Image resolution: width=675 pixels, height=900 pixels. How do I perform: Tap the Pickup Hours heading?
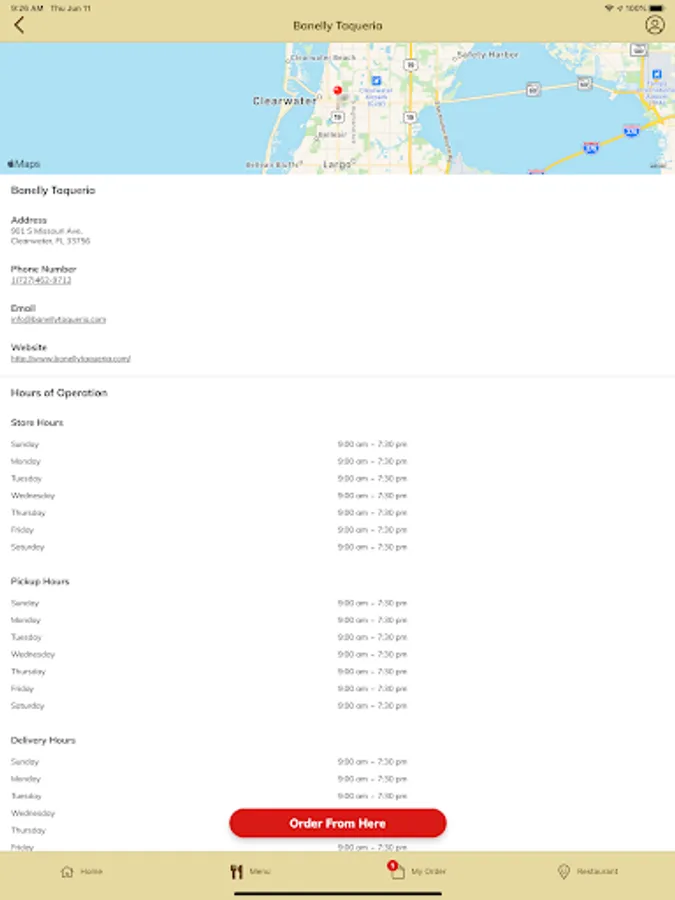pos(40,581)
